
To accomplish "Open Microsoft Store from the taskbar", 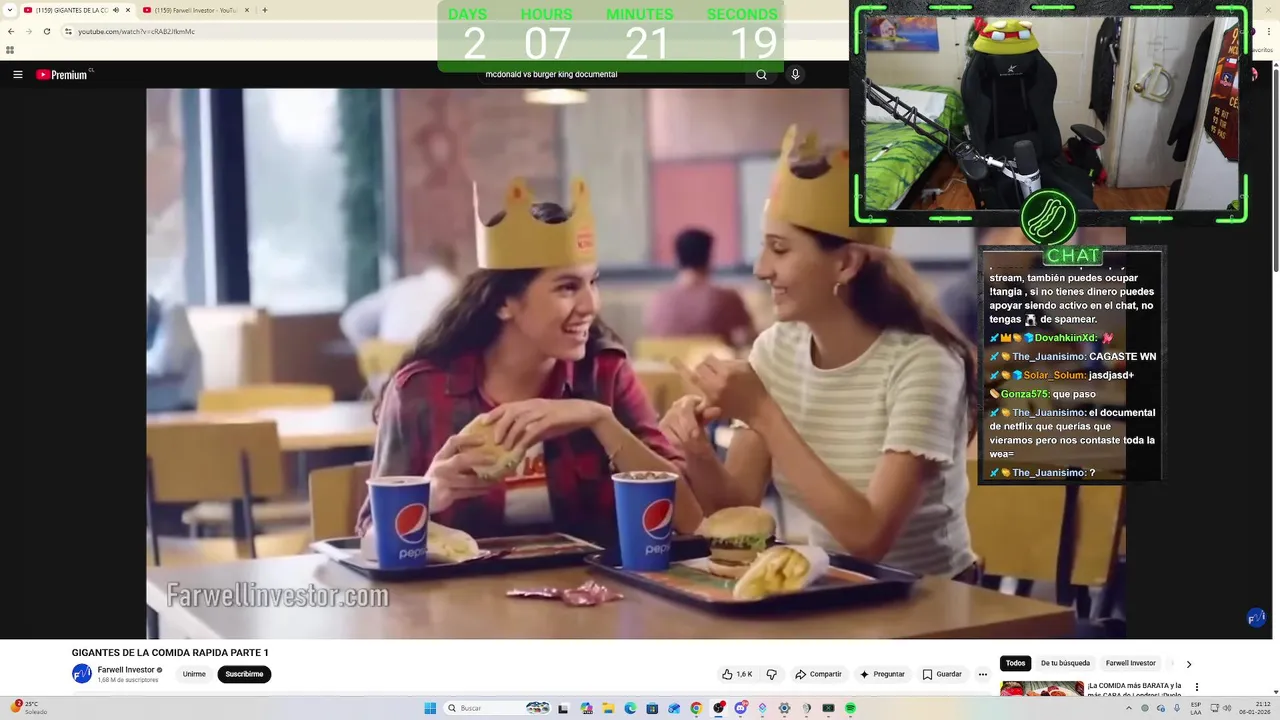I will tap(652, 708).
